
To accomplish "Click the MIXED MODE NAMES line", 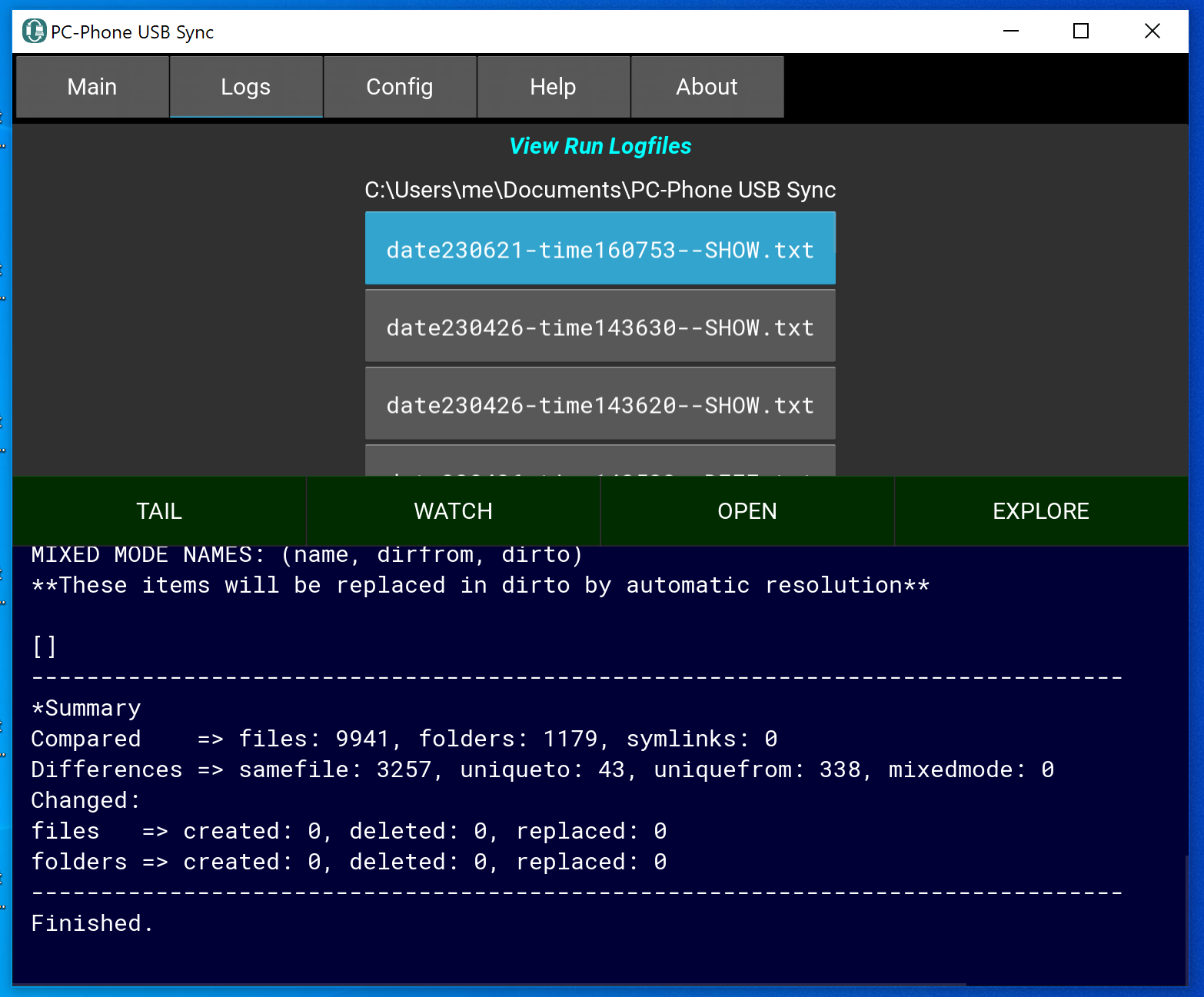I will (x=307, y=554).
